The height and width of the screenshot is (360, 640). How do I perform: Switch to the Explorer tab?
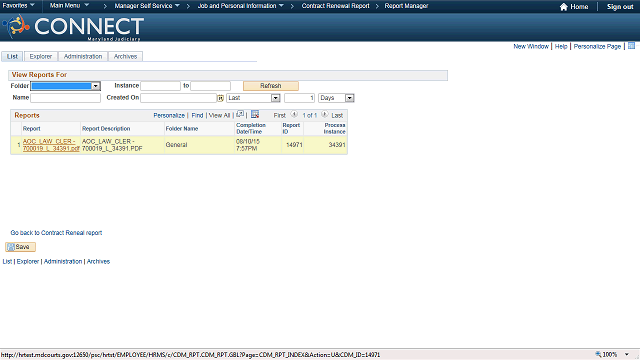(x=41, y=56)
